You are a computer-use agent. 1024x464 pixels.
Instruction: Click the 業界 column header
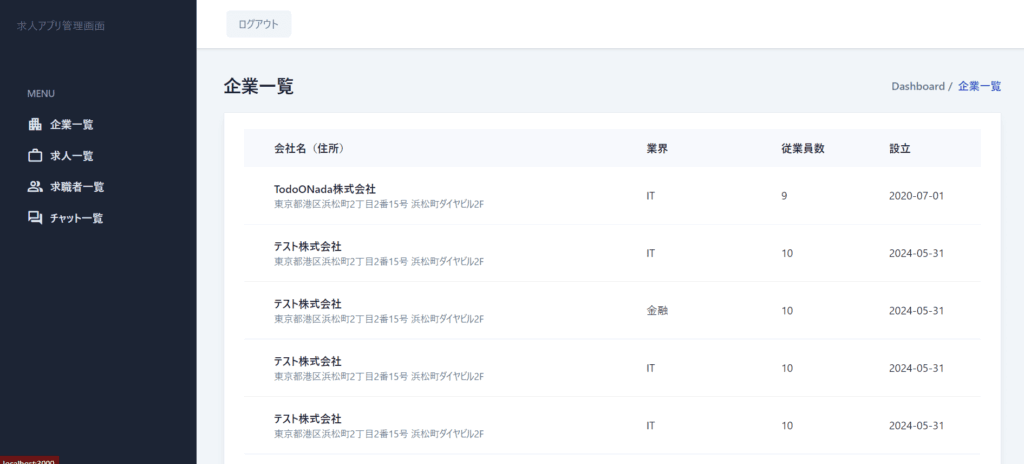(x=657, y=149)
